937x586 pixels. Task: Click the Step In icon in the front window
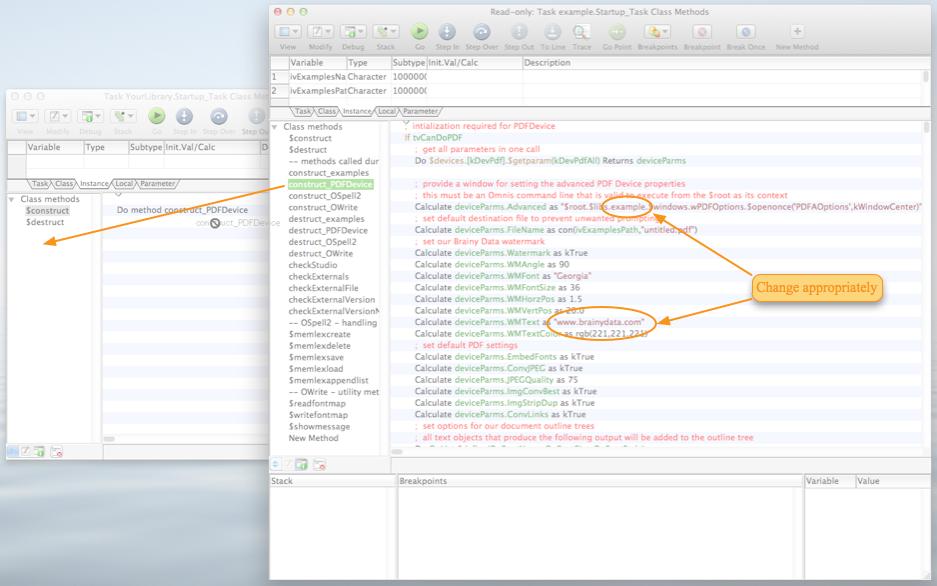[x=447, y=32]
